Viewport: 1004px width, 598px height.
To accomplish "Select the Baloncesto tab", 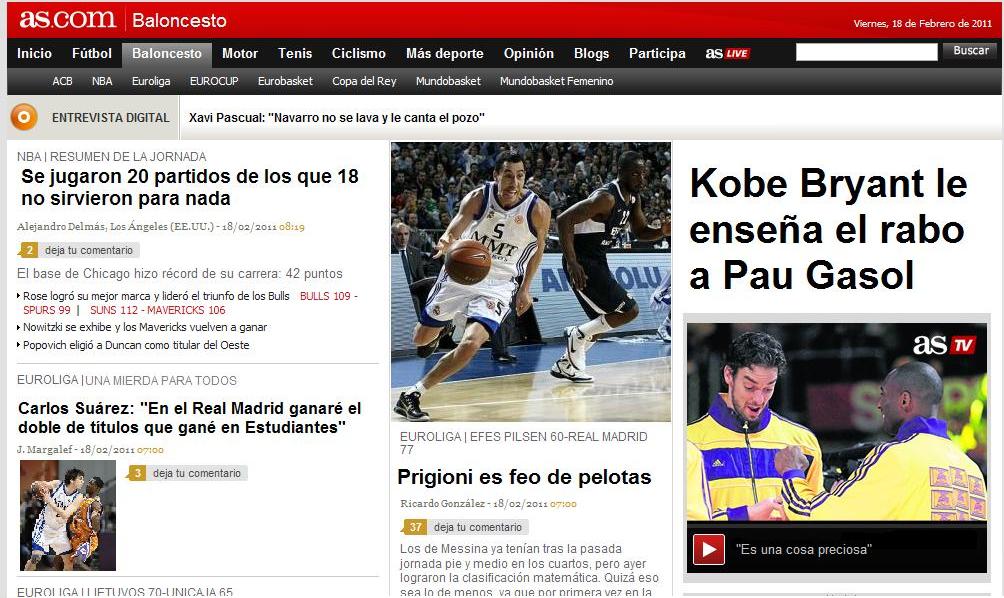I will tap(166, 54).
